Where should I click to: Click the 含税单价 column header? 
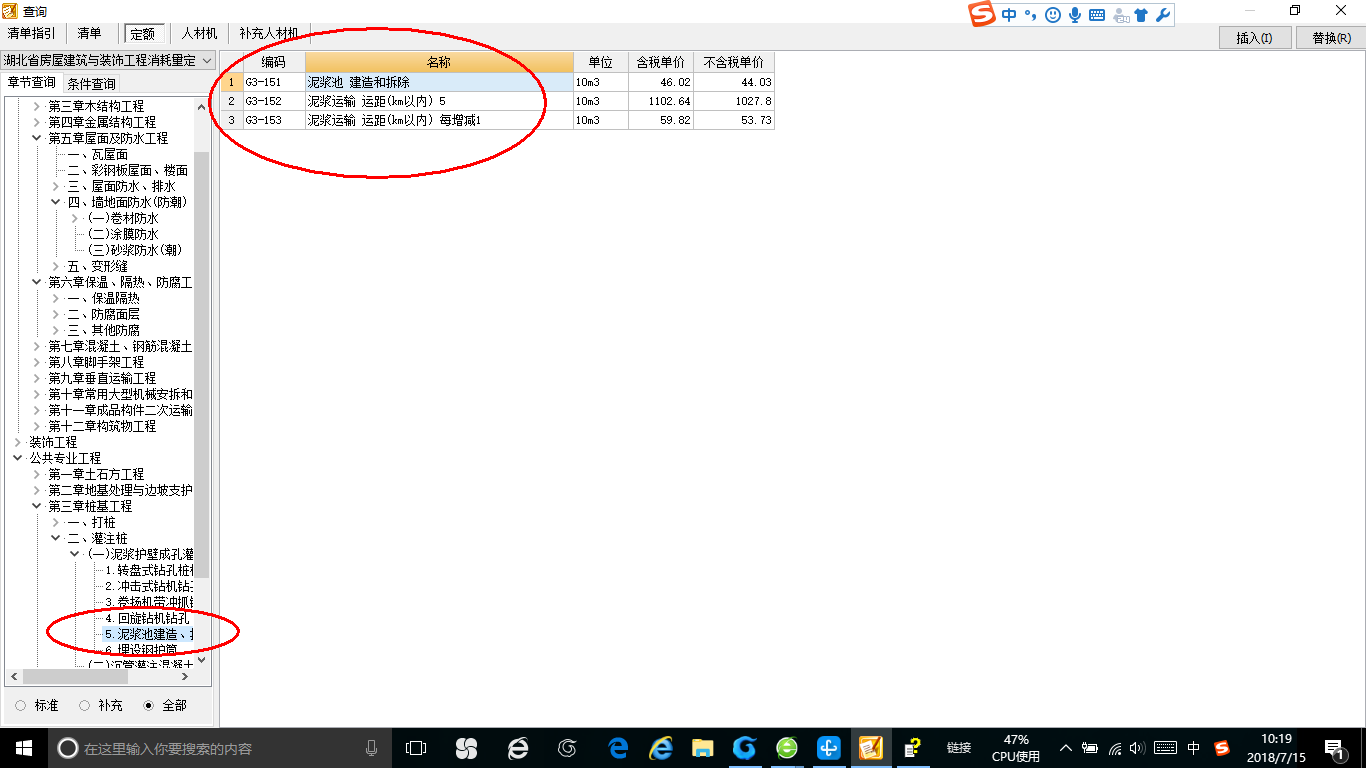click(x=661, y=62)
